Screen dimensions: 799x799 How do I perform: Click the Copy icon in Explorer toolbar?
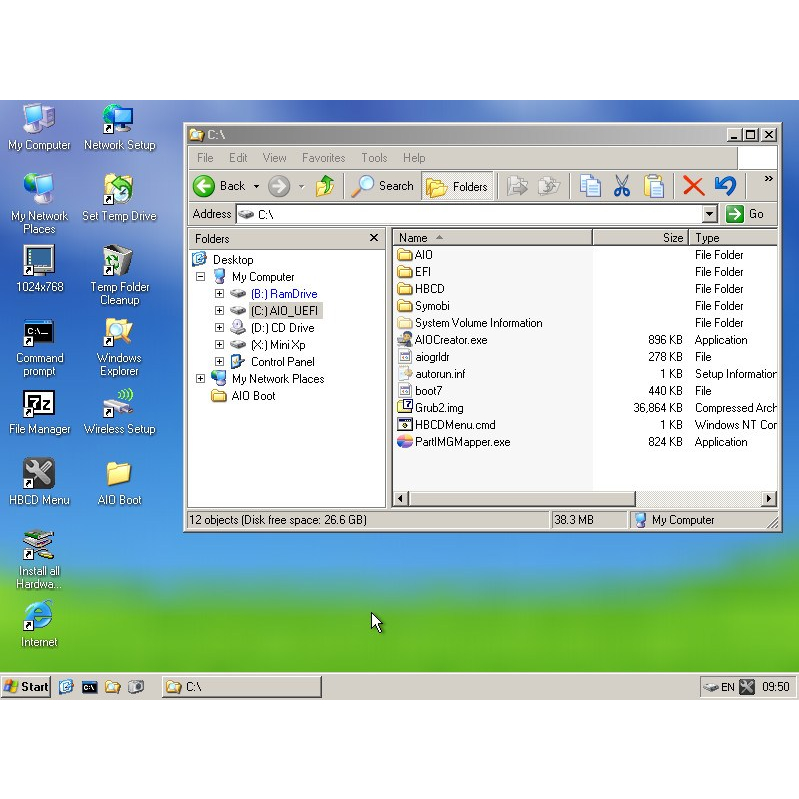tap(591, 186)
